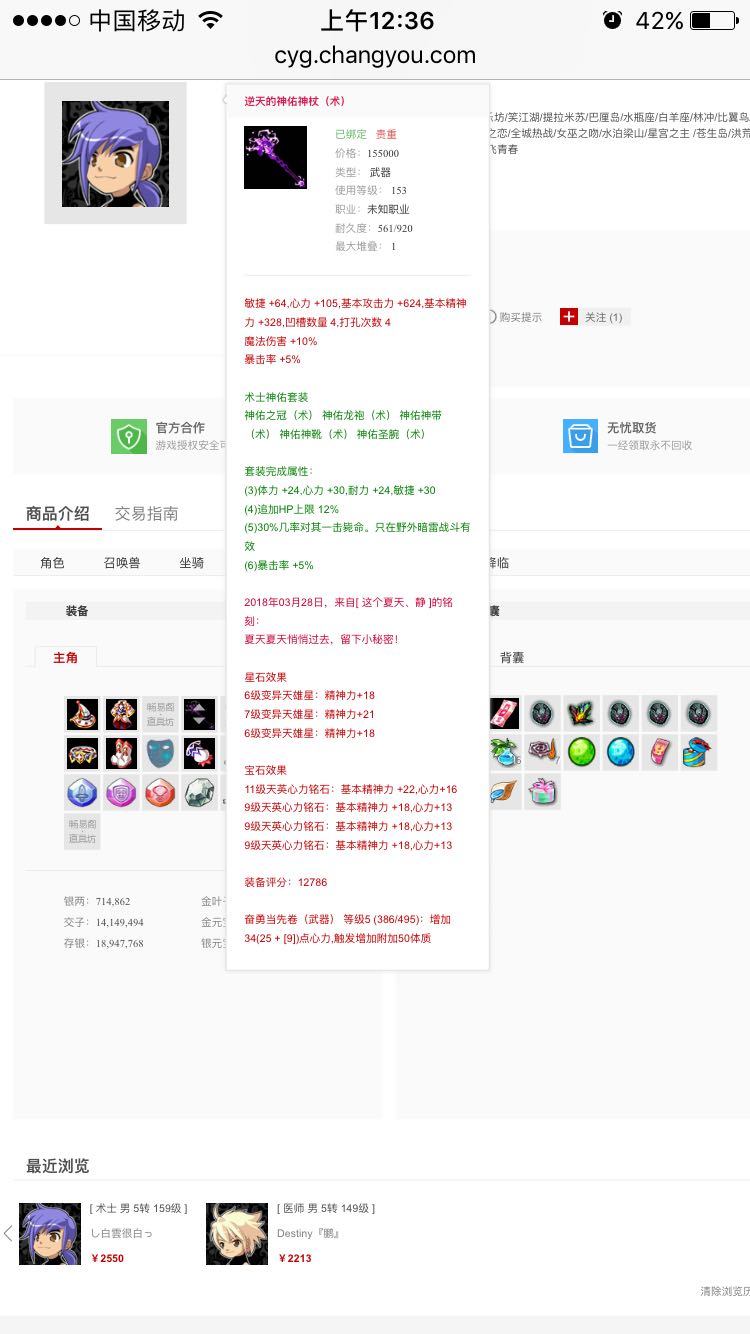750x1334 pixels.
Task: Select the blue ball bag item
Action: 621,752
